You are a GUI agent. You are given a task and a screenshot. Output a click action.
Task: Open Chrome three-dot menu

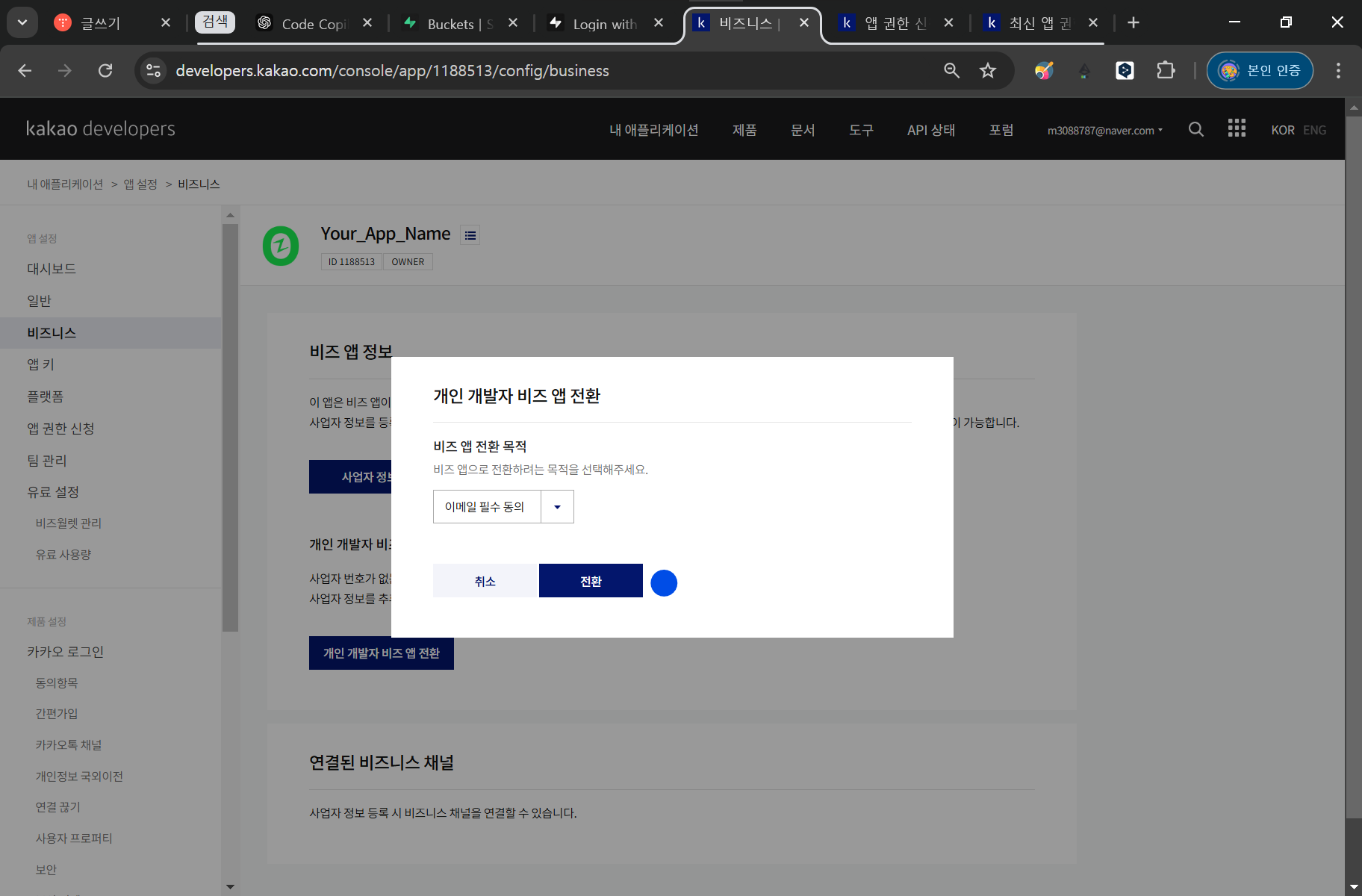(1338, 70)
